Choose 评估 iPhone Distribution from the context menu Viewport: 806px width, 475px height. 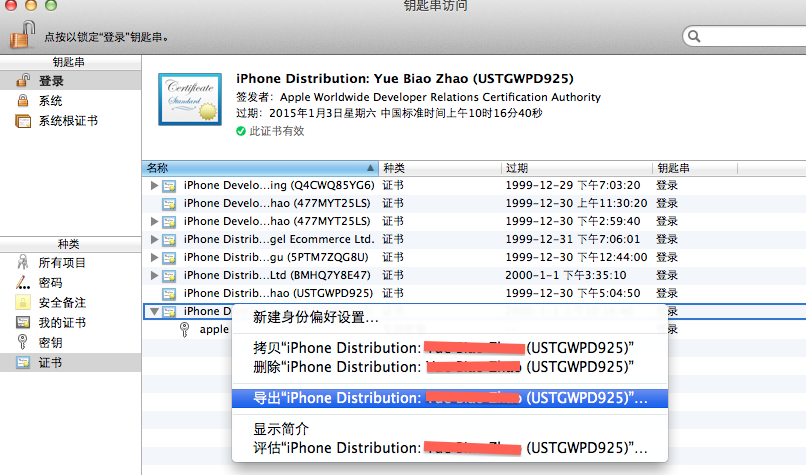click(x=450, y=448)
